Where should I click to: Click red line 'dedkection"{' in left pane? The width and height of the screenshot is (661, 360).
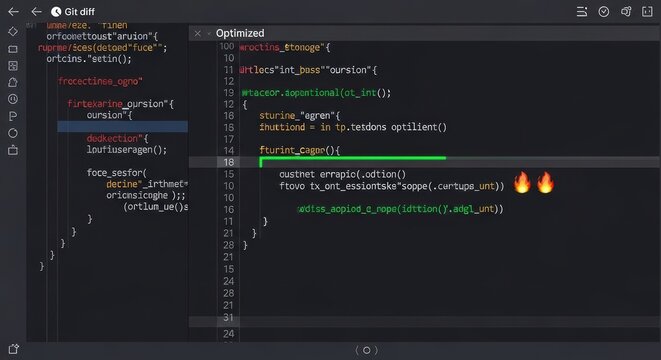point(118,138)
